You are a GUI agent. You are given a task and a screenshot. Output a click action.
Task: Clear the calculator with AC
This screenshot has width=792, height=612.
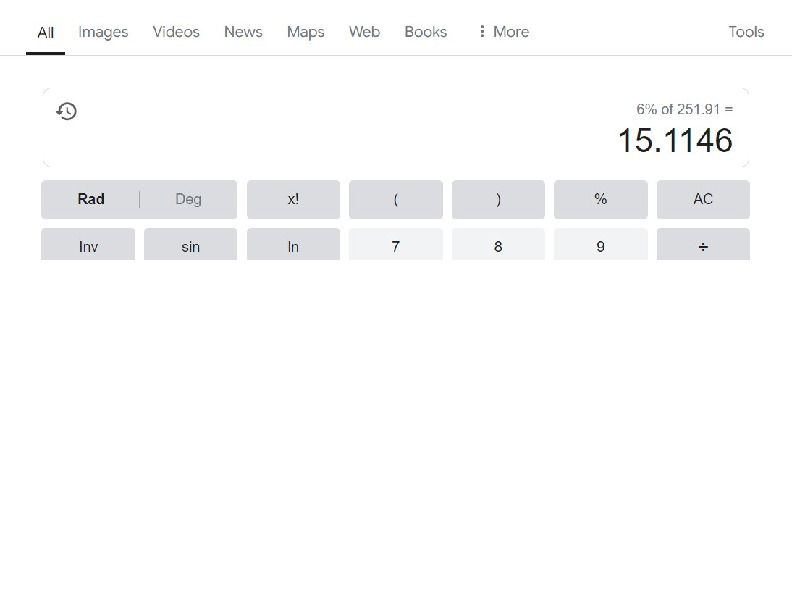tap(703, 199)
